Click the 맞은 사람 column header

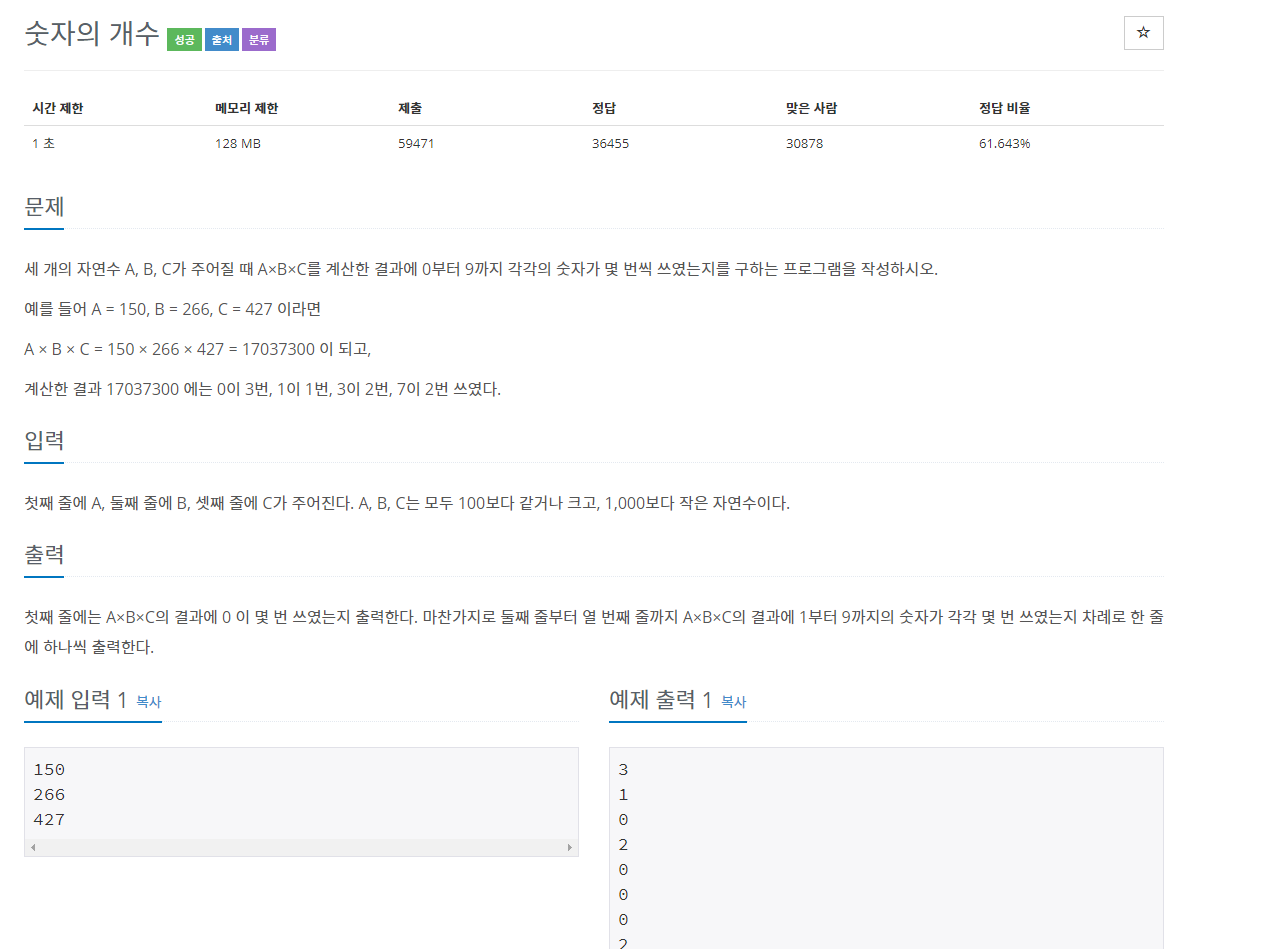[811, 108]
